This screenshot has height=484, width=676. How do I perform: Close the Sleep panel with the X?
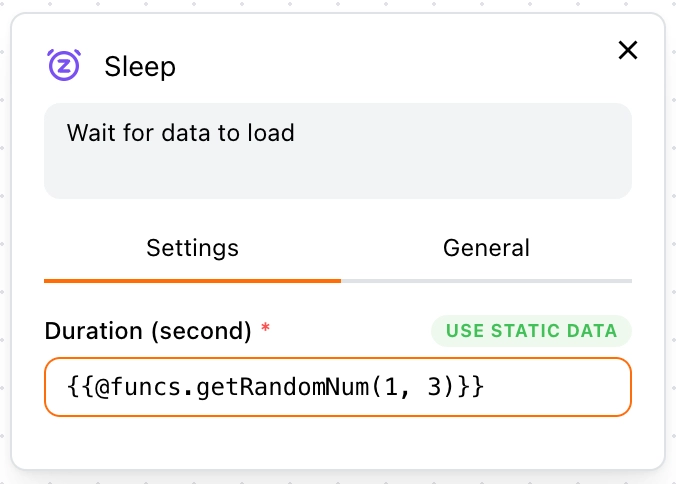point(628,50)
